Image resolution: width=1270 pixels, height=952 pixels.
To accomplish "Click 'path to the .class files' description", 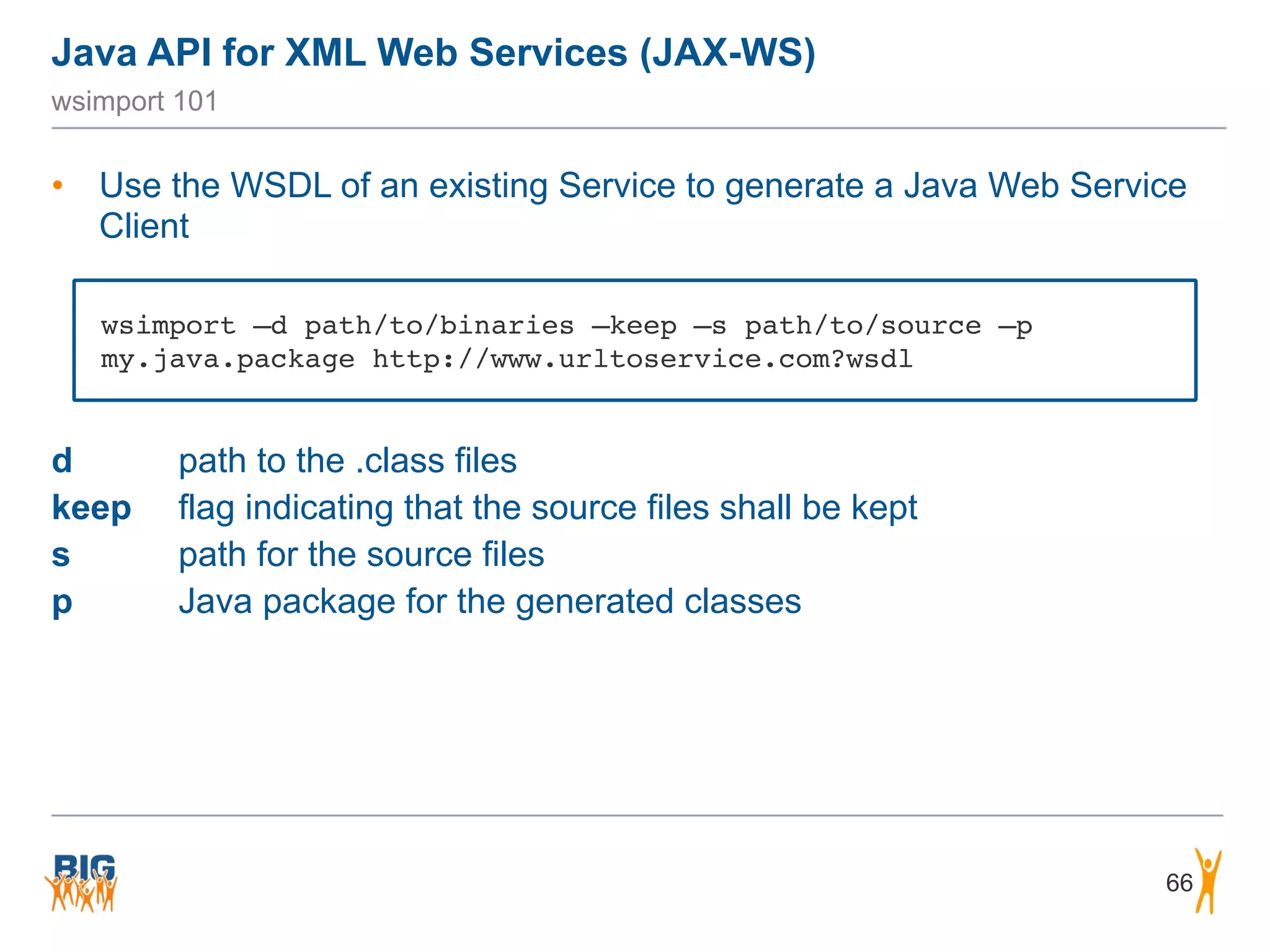I will (347, 461).
